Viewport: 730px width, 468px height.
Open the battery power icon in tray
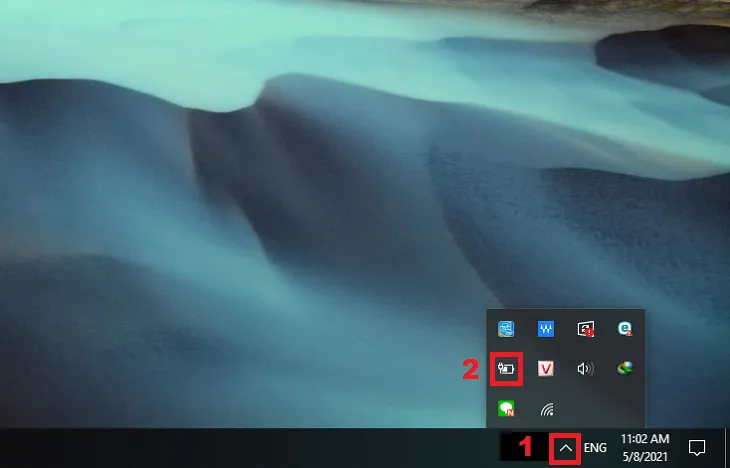tap(506, 369)
